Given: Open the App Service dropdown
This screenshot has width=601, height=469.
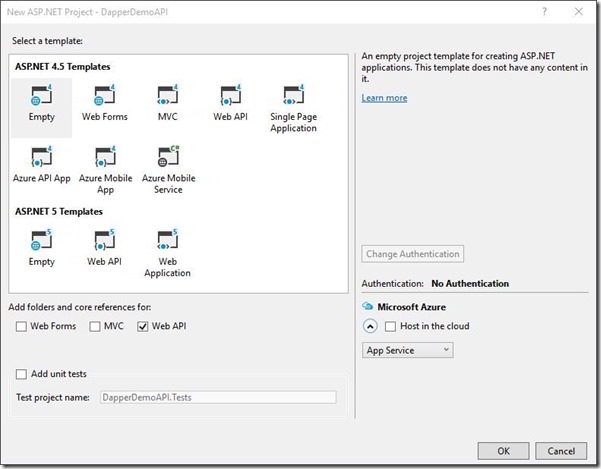Looking at the screenshot, I should click(407, 350).
